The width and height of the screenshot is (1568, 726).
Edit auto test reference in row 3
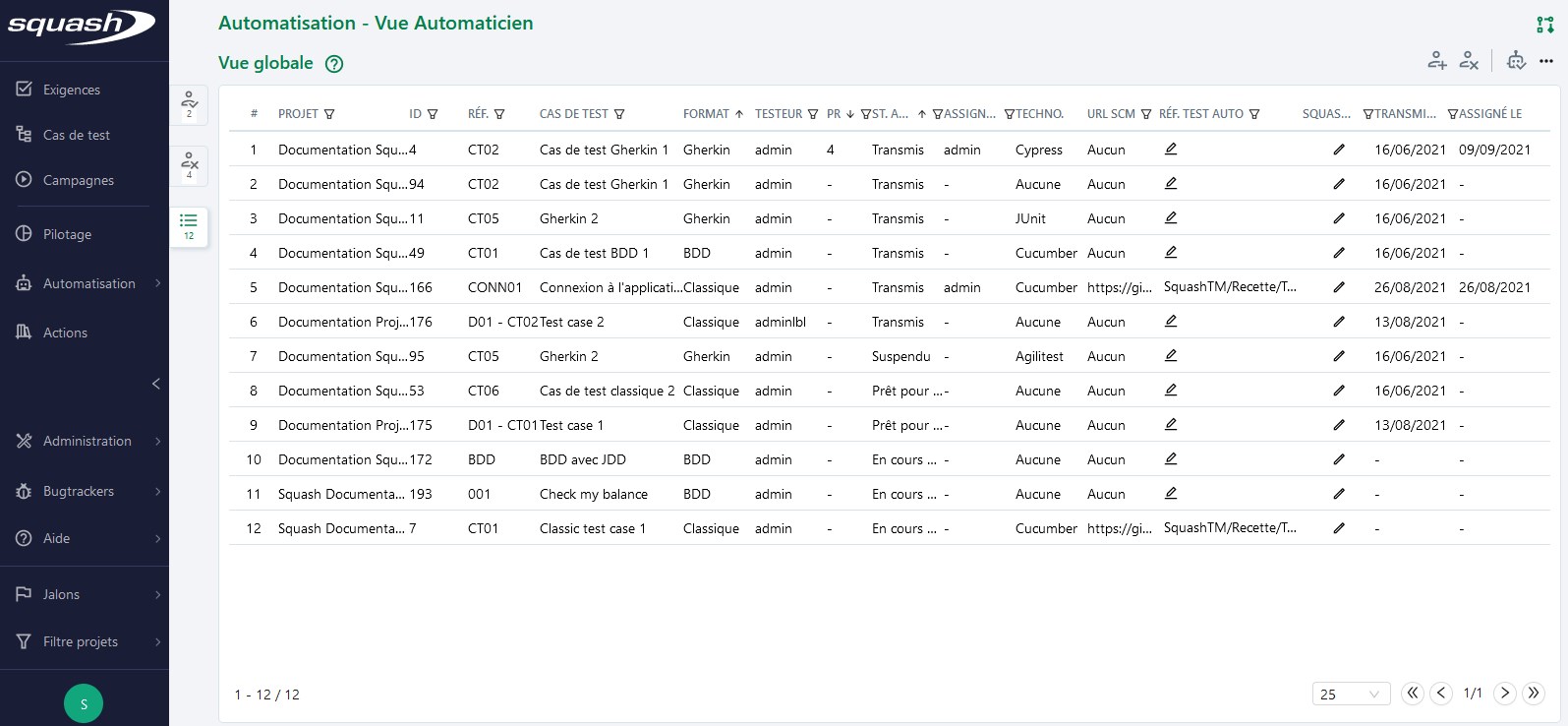click(1171, 218)
